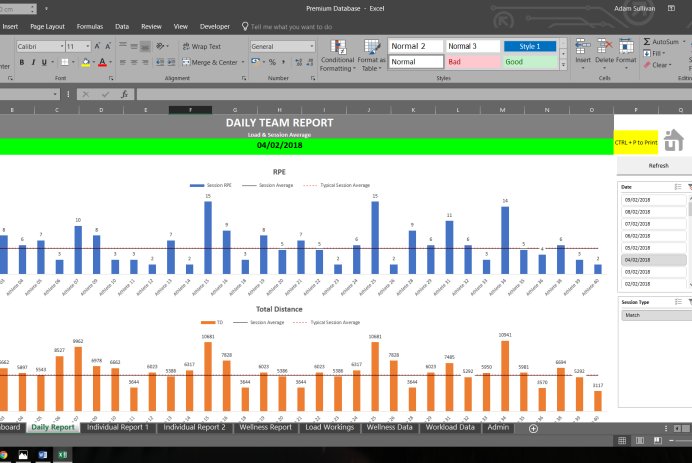Center text horizontally

(x=134, y=62)
